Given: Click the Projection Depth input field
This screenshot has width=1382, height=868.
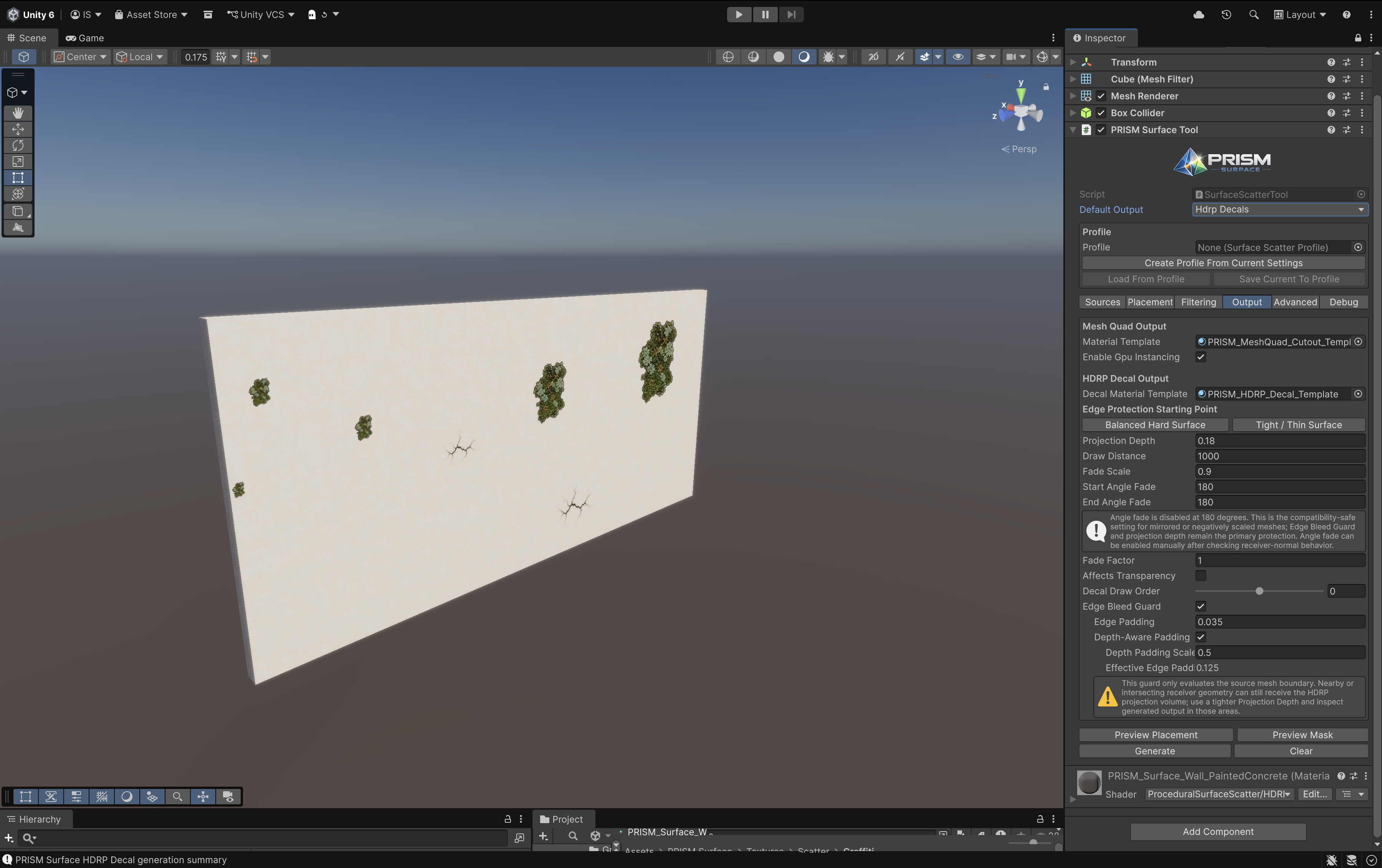Looking at the screenshot, I should (1280, 441).
